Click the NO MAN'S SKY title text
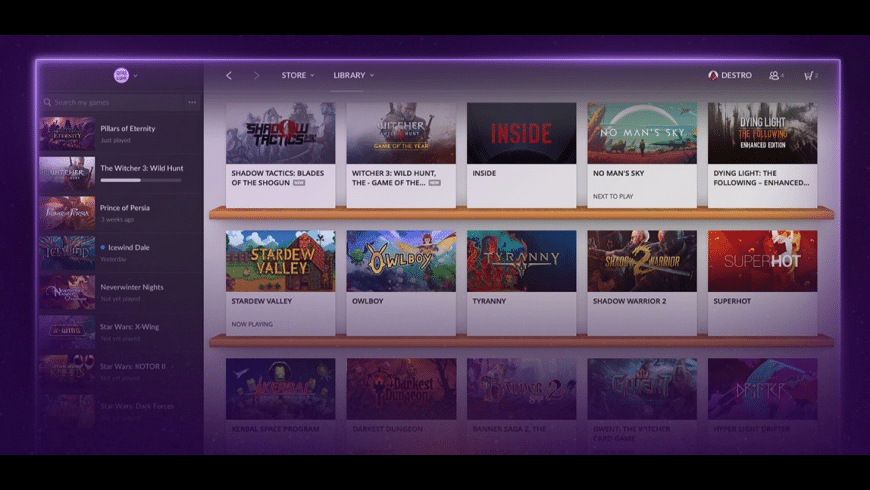This screenshot has height=490, width=870. click(618, 173)
